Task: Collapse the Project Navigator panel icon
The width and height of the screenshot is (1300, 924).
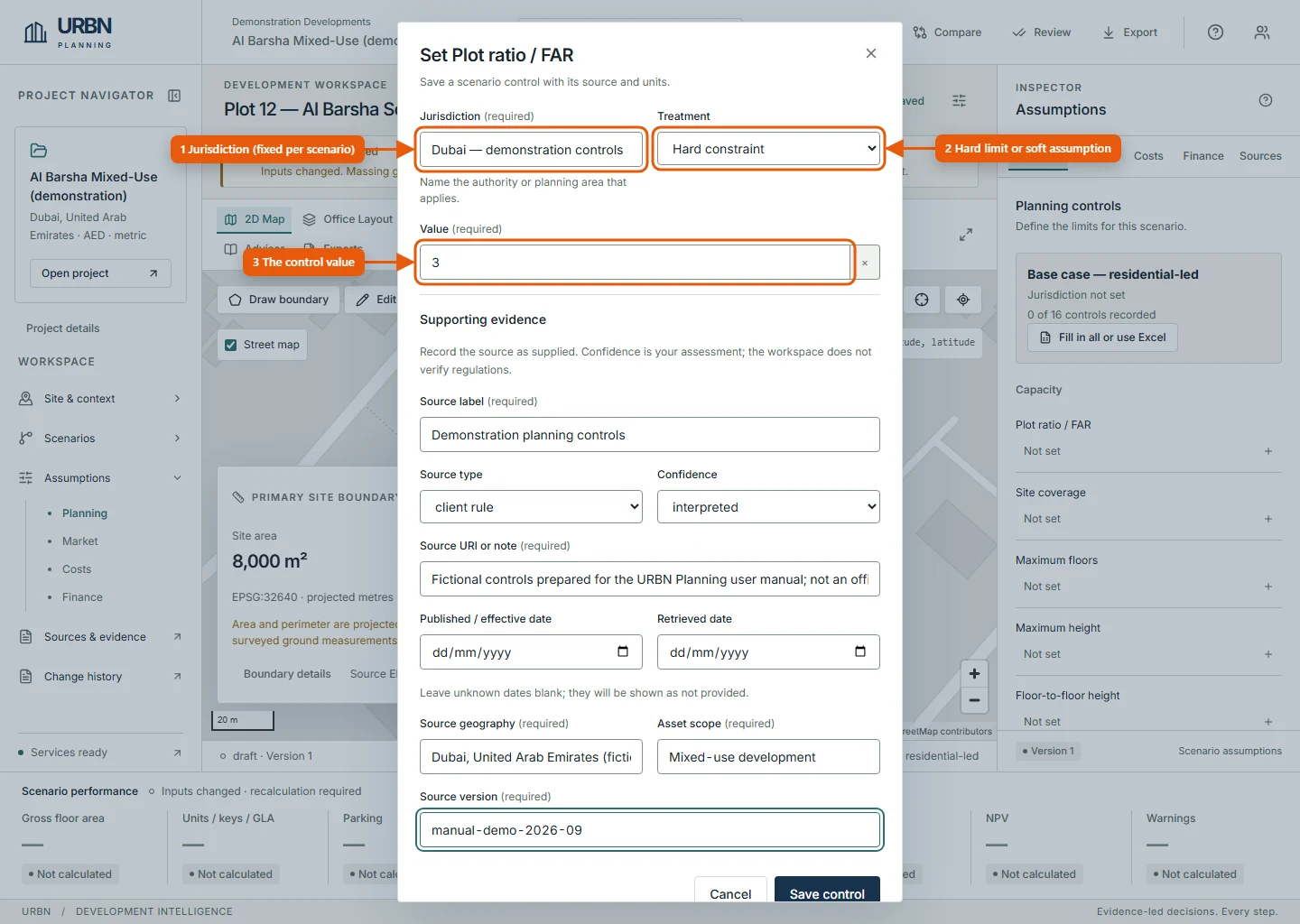Action: (x=174, y=96)
